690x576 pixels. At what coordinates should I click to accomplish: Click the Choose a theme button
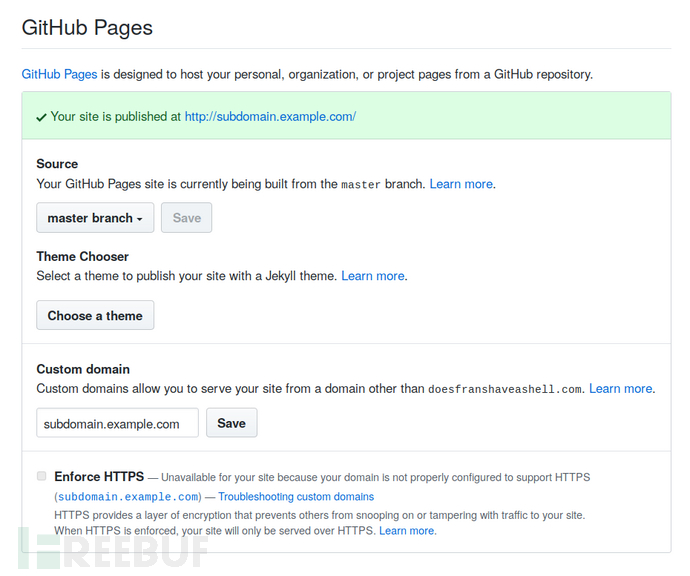click(x=95, y=316)
